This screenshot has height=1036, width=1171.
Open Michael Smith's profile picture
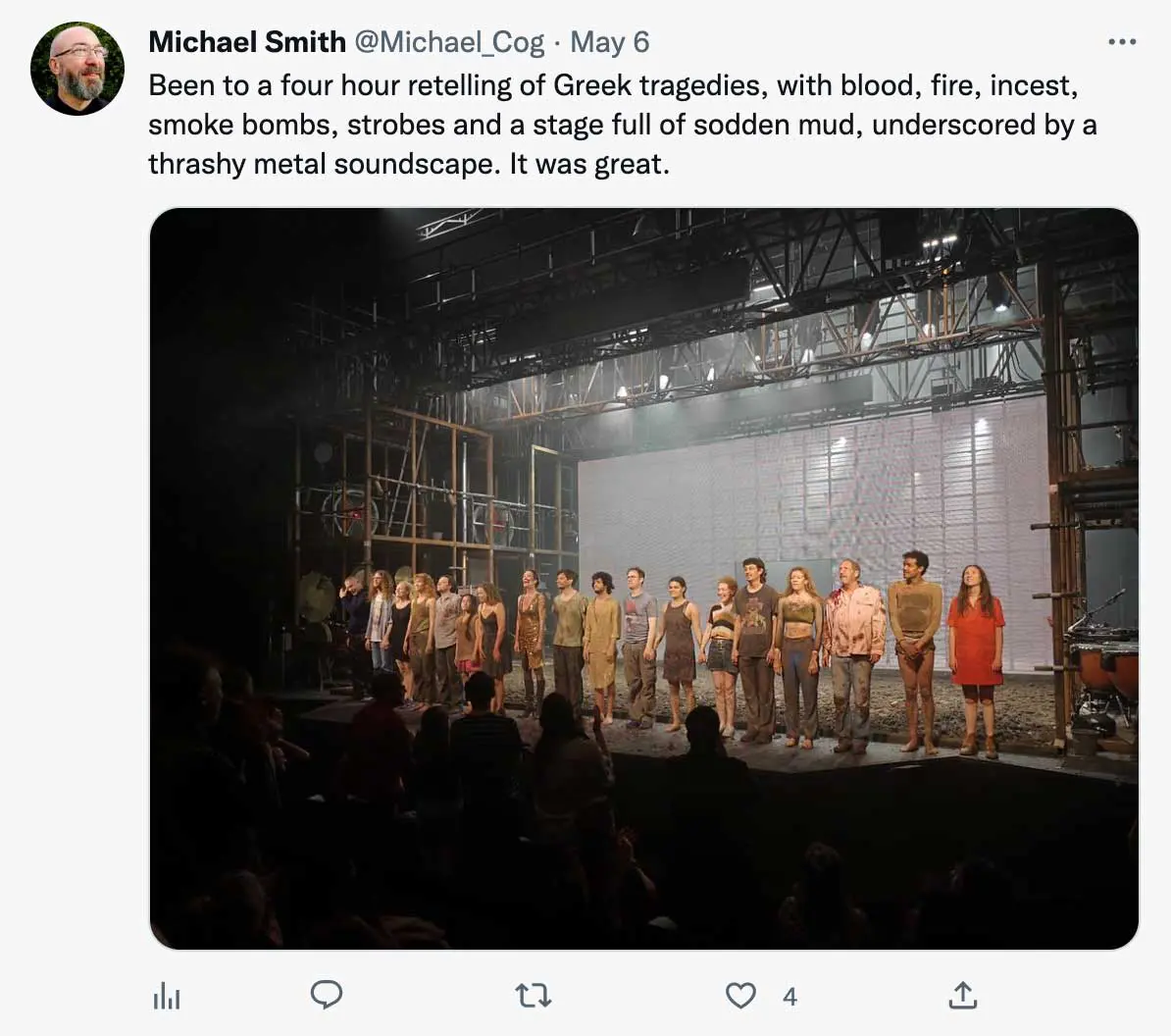point(77,68)
